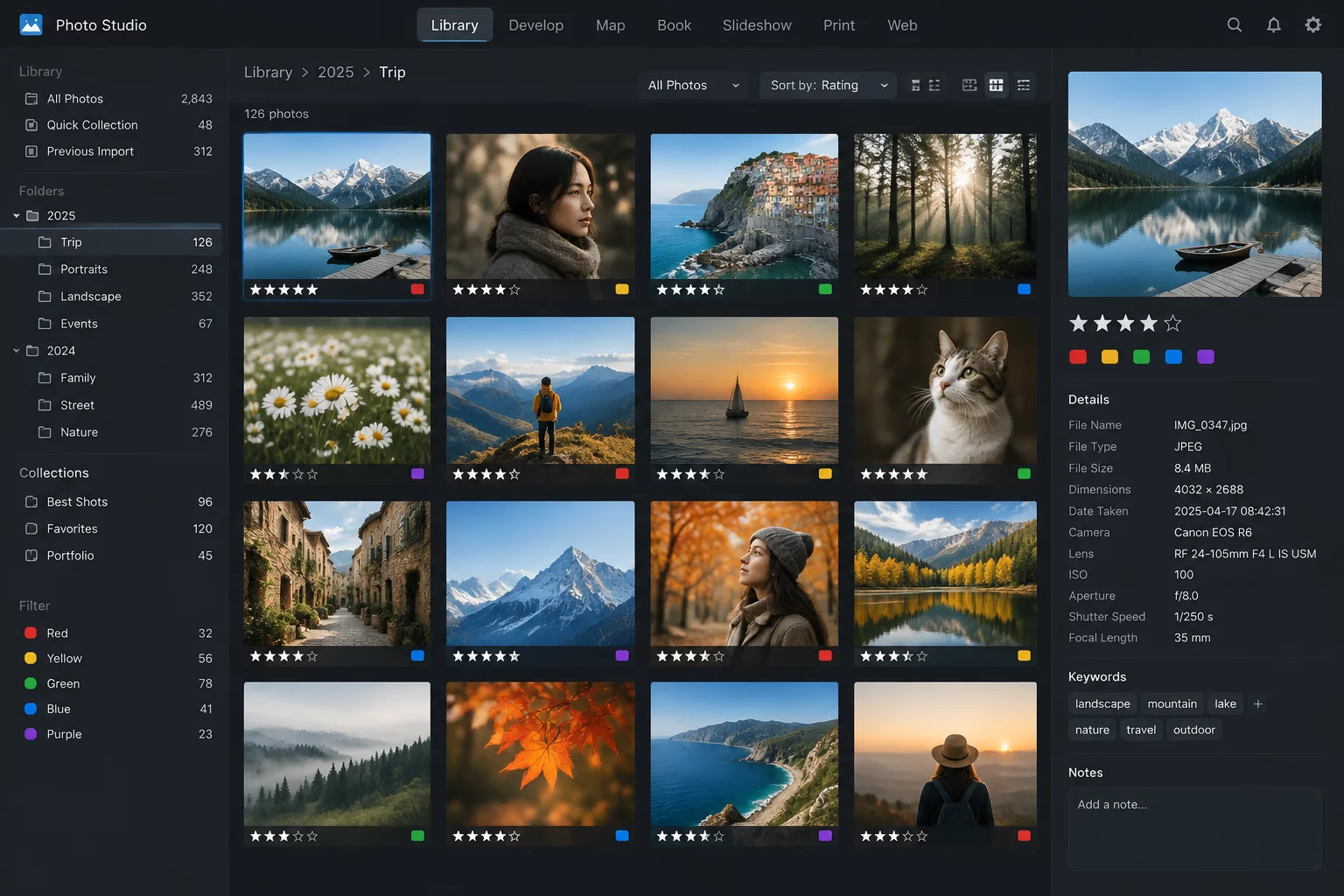Set fifth star in the details panel rating
Viewport: 1344px width, 896px height.
pos(1172,324)
